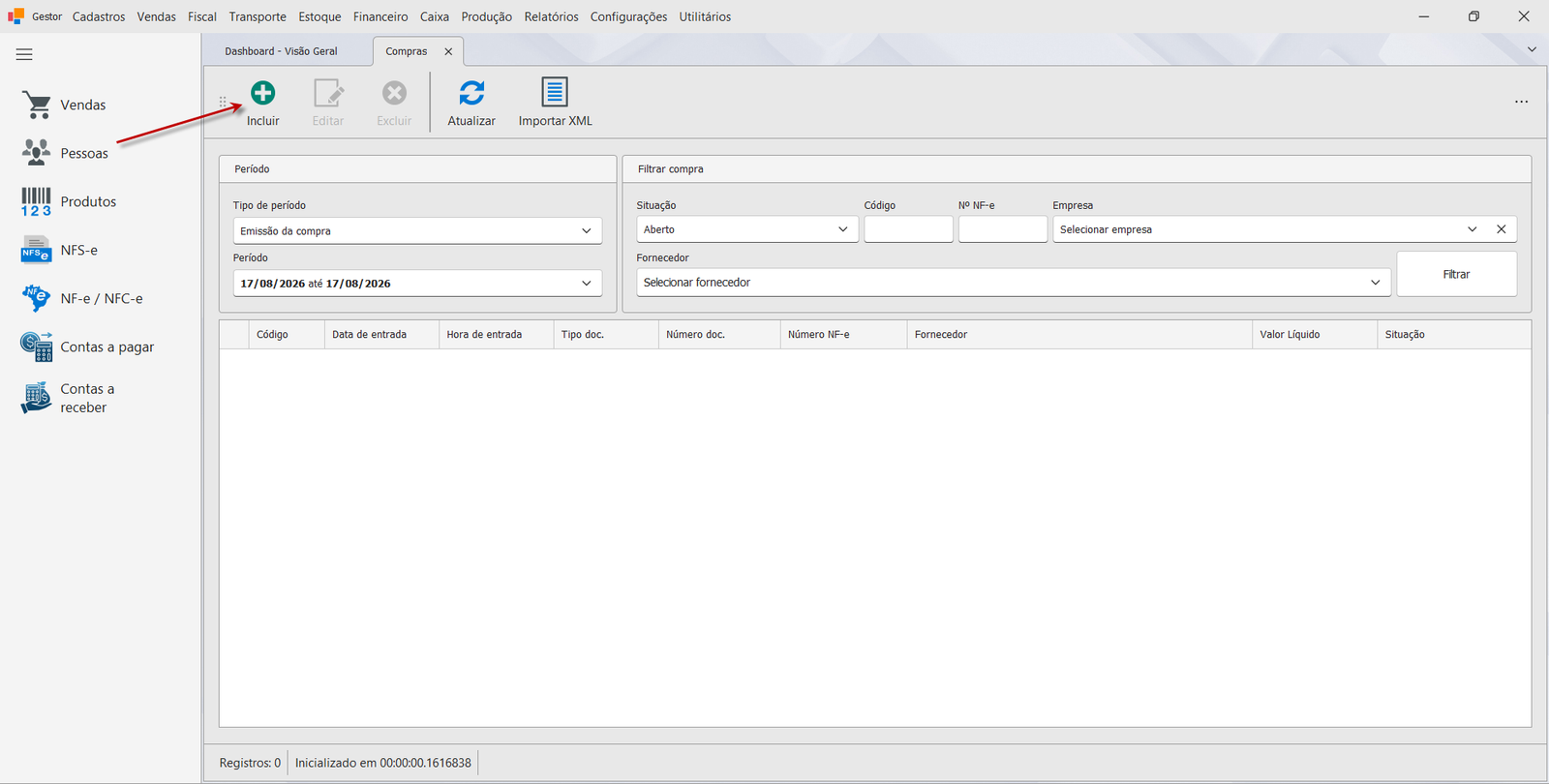The image size is (1549, 784).
Task: Open the Estoque menu
Action: 319,16
